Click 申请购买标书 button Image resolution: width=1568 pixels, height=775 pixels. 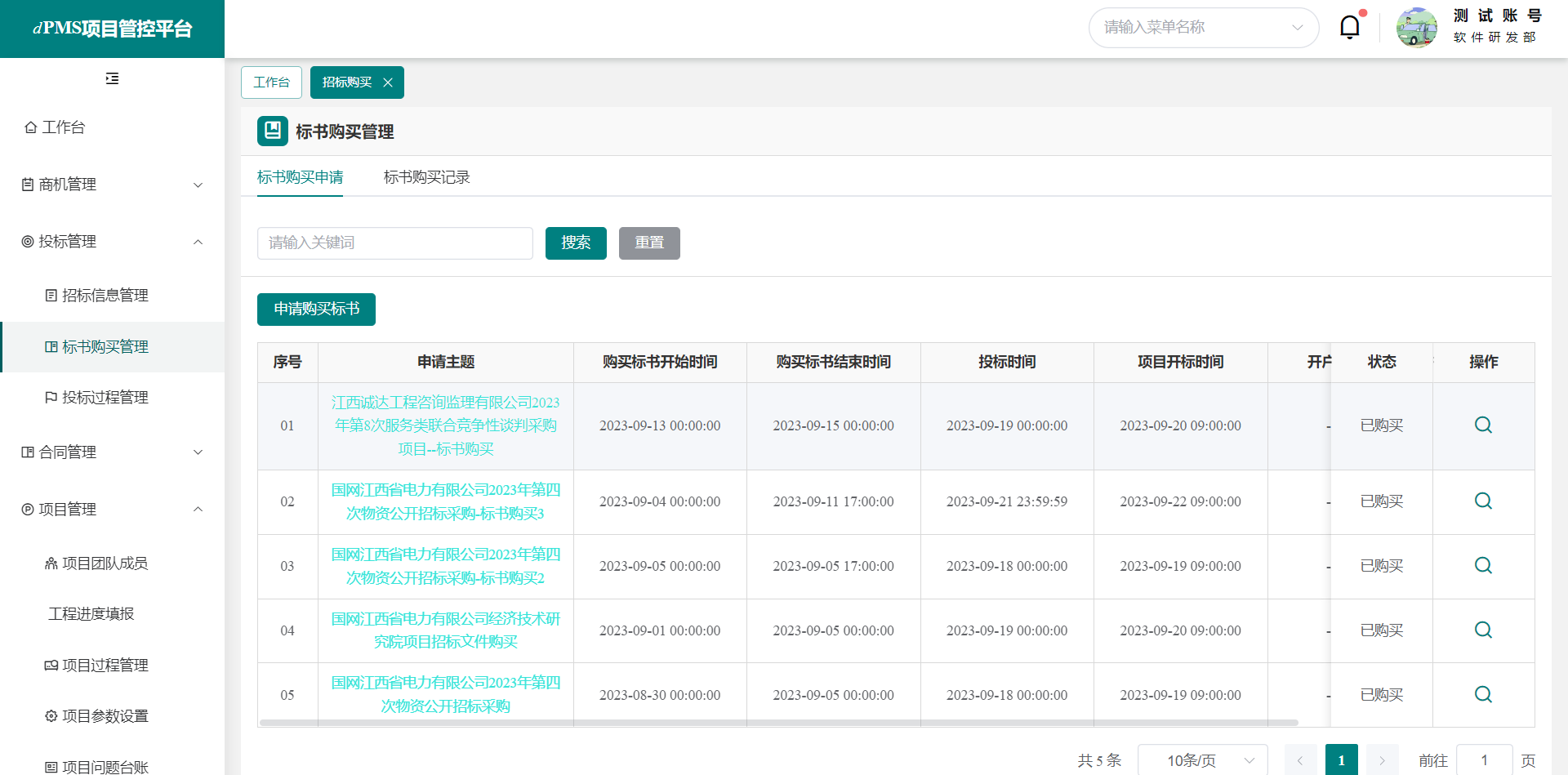click(316, 310)
